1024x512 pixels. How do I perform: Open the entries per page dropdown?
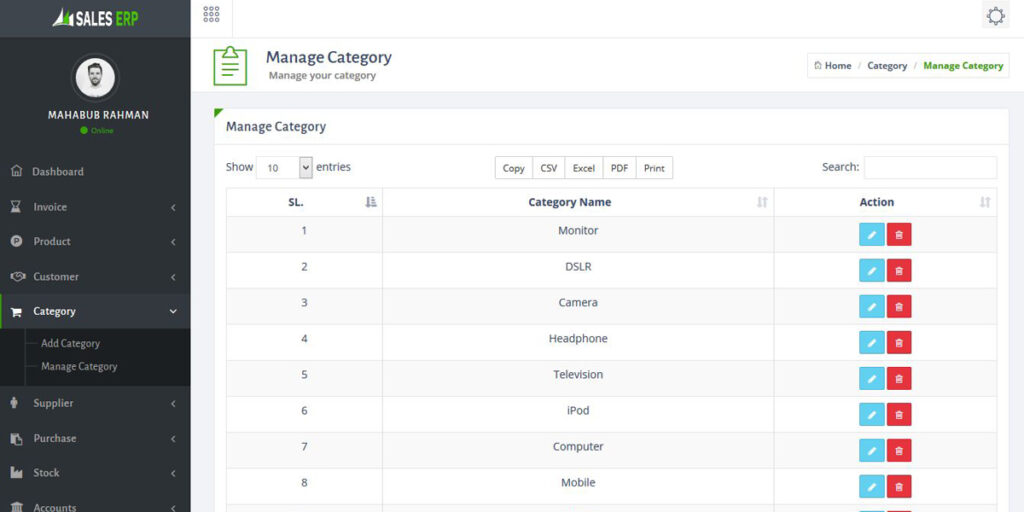point(284,168)
